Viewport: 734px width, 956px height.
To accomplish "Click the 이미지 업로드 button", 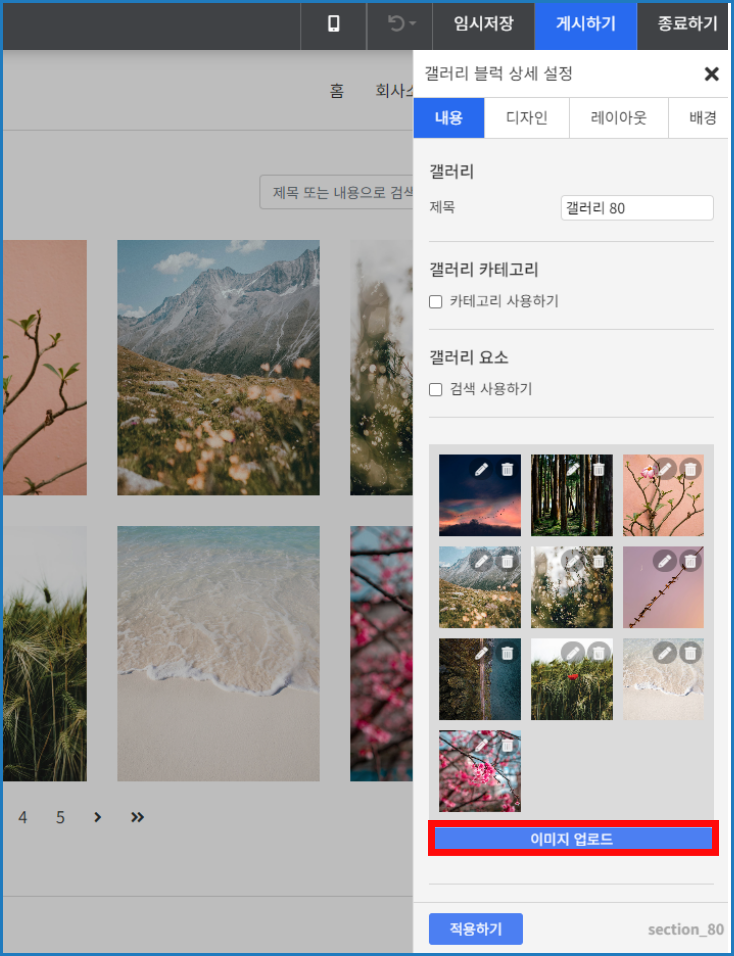I will click(x=573, y=839).
